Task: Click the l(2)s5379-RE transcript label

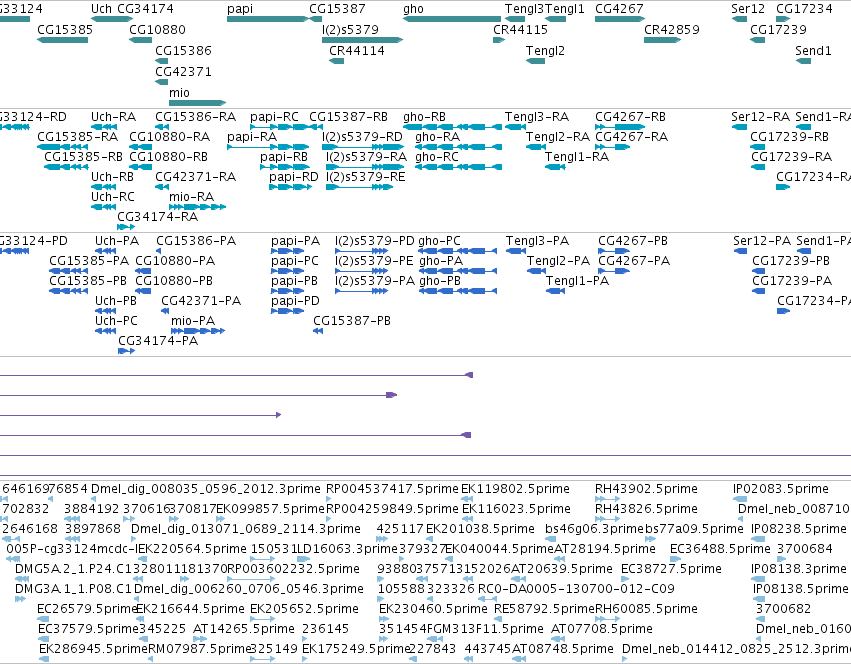Action: pyautogui.click(x=365, y=176)
